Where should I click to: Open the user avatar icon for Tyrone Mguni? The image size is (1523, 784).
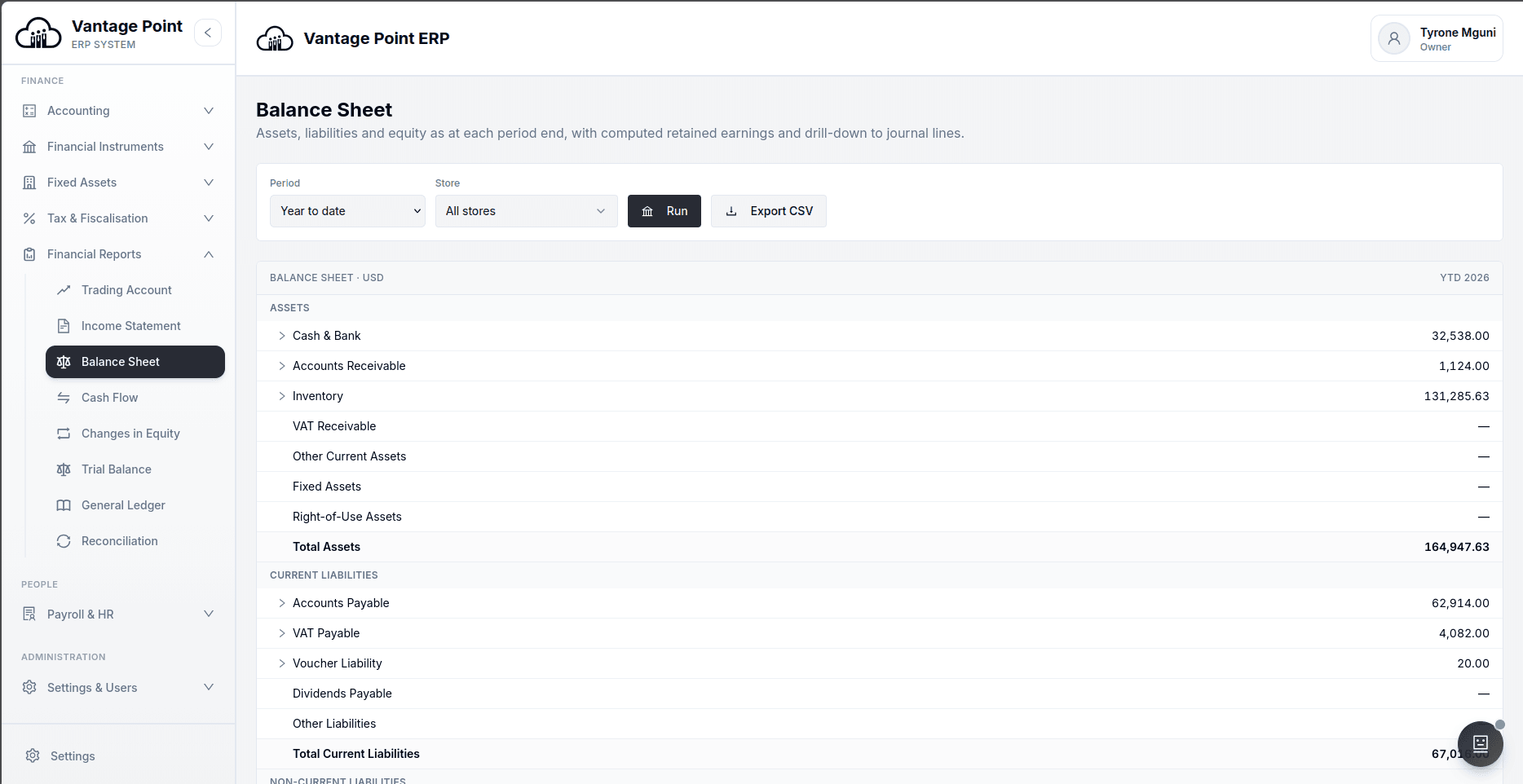[1394, 38]
